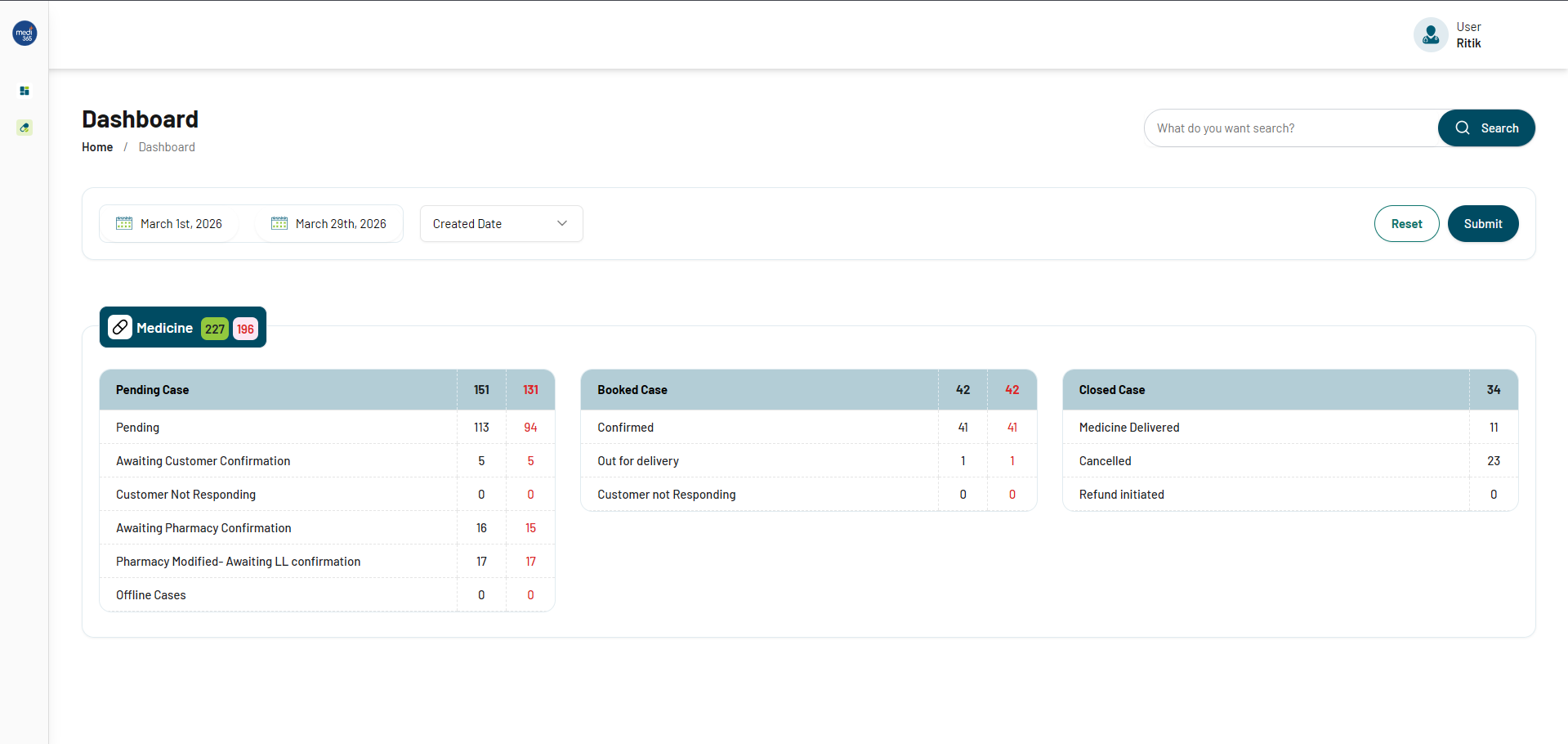The height and width of the screenshot is (744, 1568).
Task: Click the calendar icon beside March 1st, 2026
Action: click(x=124, y=223)
